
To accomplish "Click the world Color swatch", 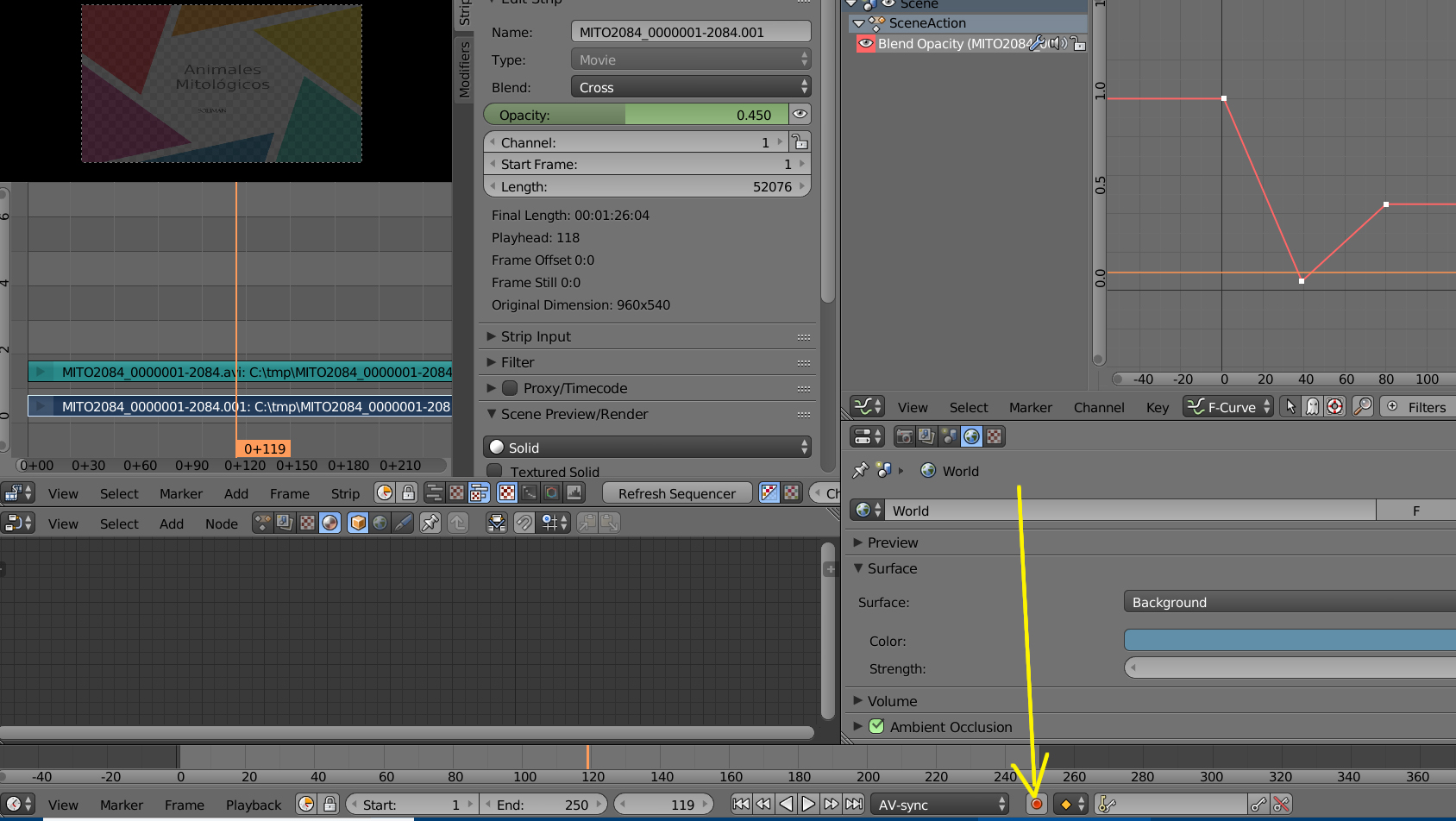I will pos(1289,640).
